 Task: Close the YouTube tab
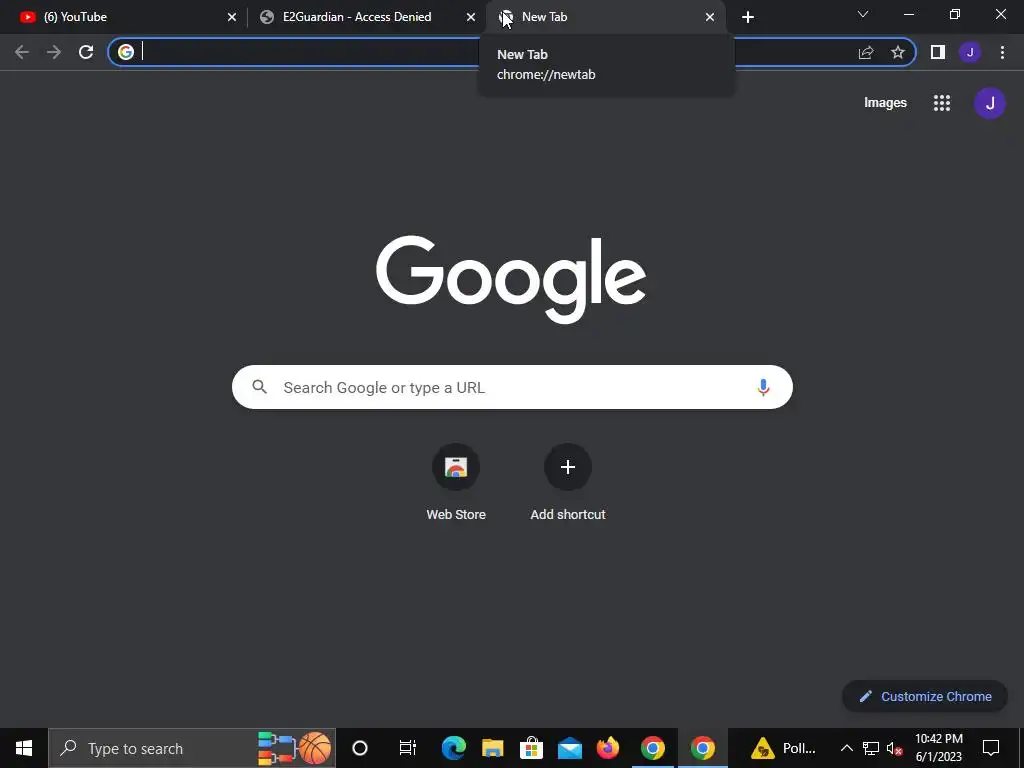[x=232, y=17]
